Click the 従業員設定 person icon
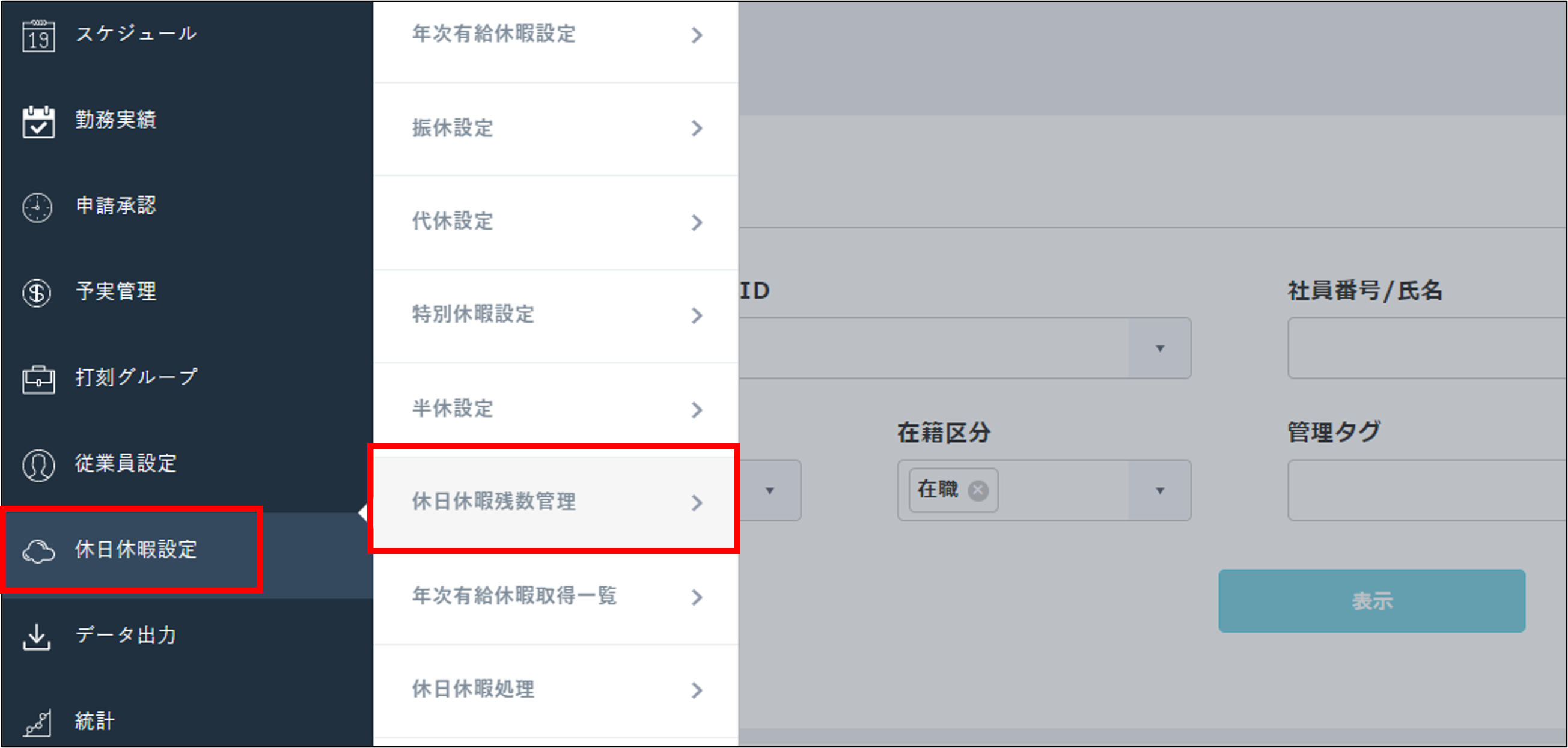 pyautogui.click(x=38, y=465)
